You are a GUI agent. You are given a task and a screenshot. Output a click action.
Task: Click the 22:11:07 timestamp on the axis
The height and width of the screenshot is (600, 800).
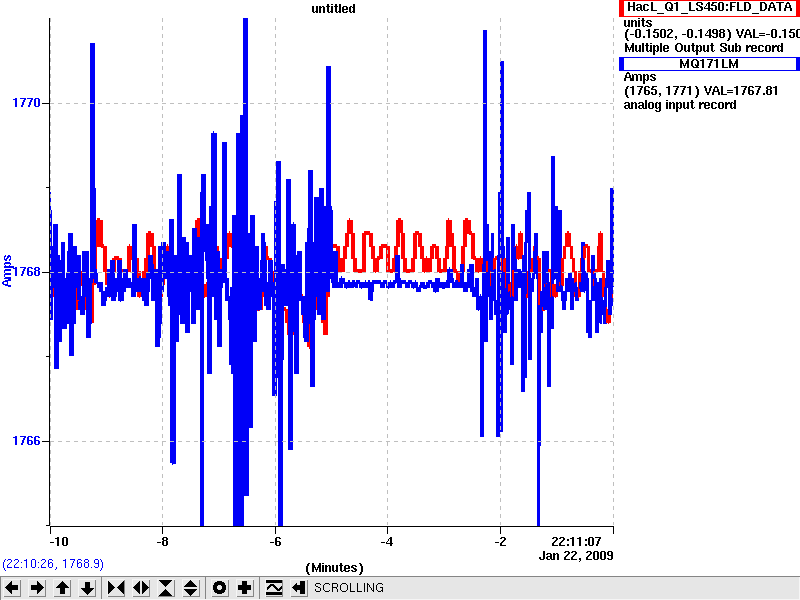coord(576,541)
